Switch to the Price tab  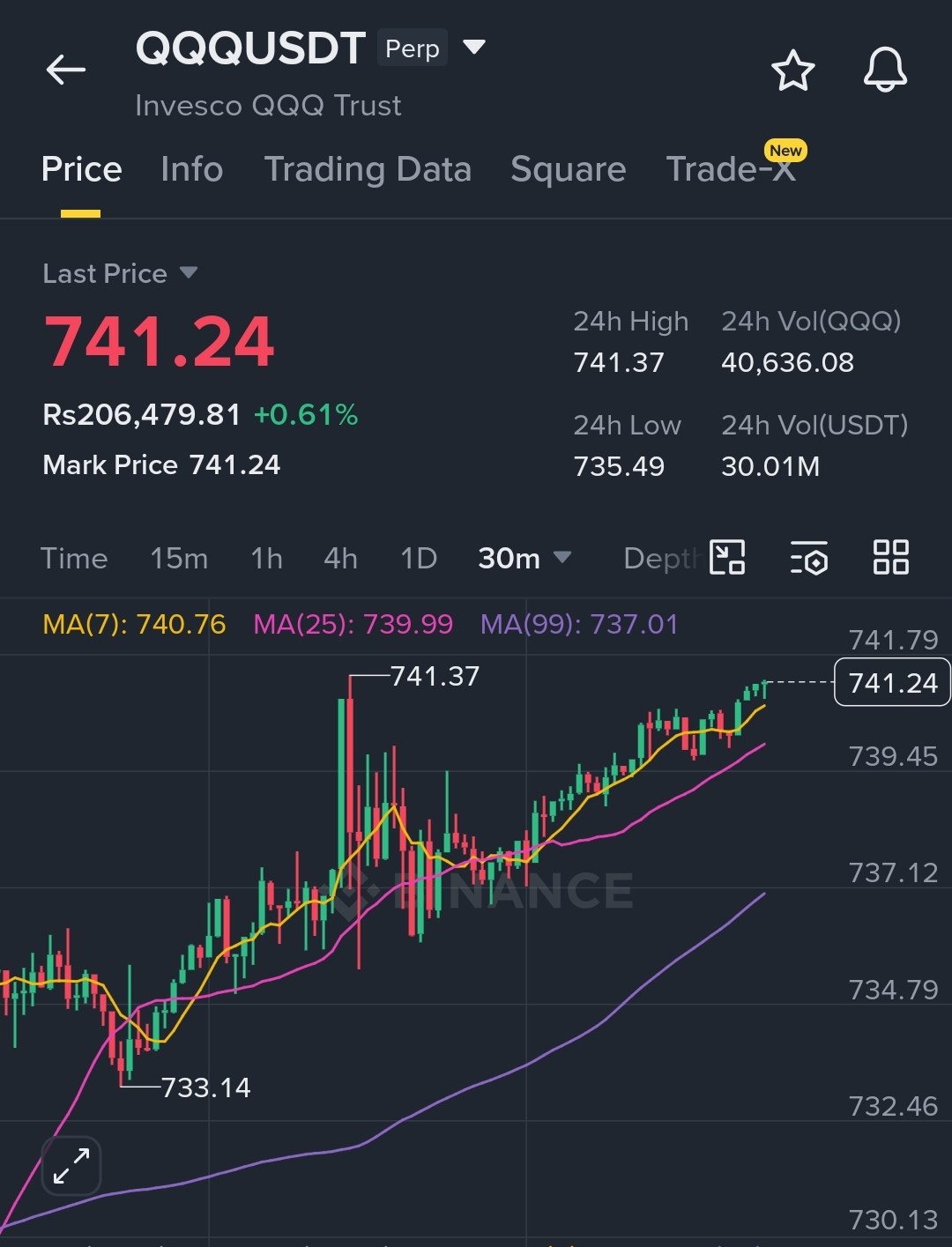[81, 169]
